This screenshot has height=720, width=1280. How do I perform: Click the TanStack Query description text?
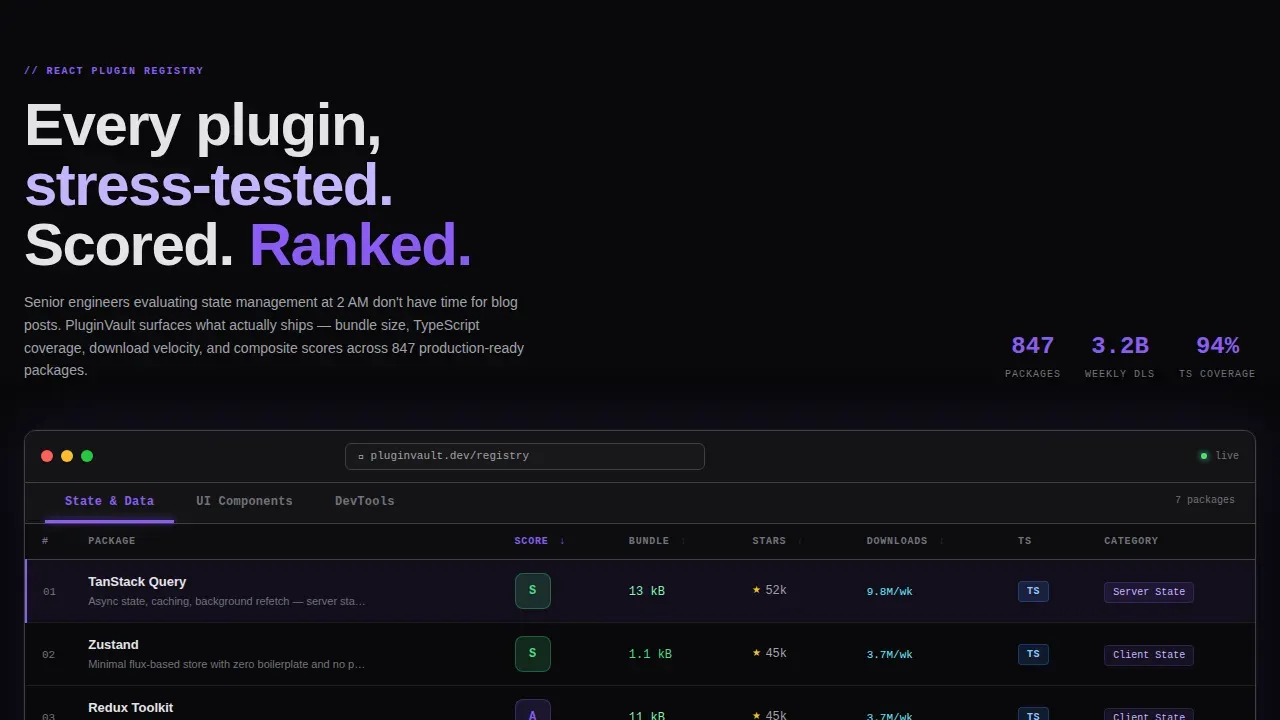click(x=227, y=601)
